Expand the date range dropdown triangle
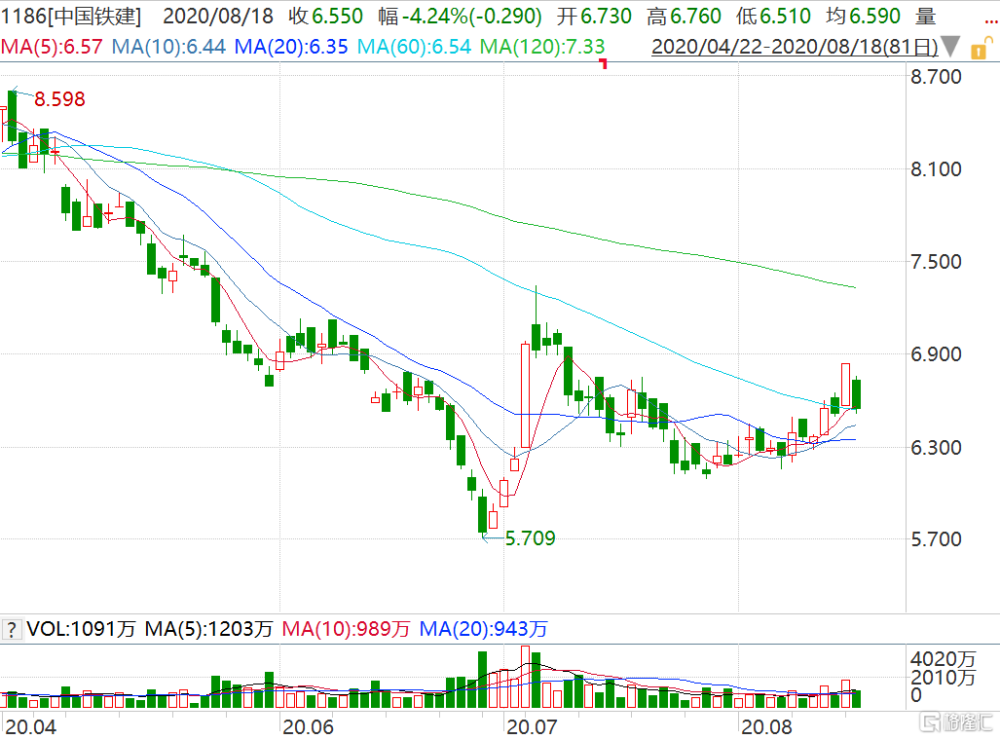 [x=950, y=47]
